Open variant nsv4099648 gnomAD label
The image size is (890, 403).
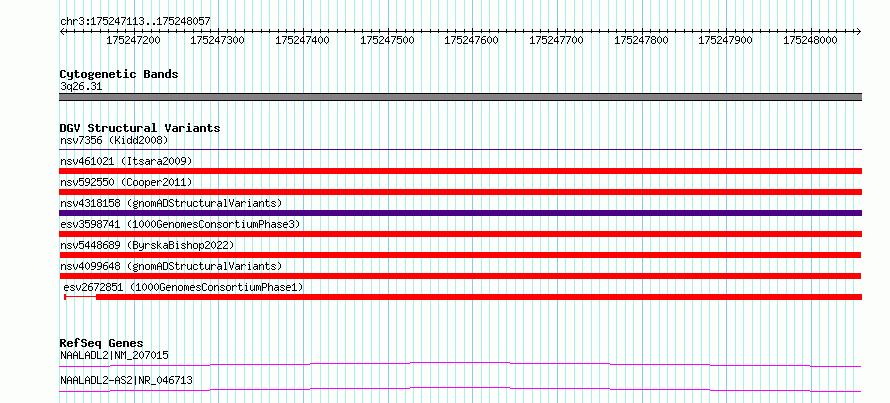coord(171,266)
